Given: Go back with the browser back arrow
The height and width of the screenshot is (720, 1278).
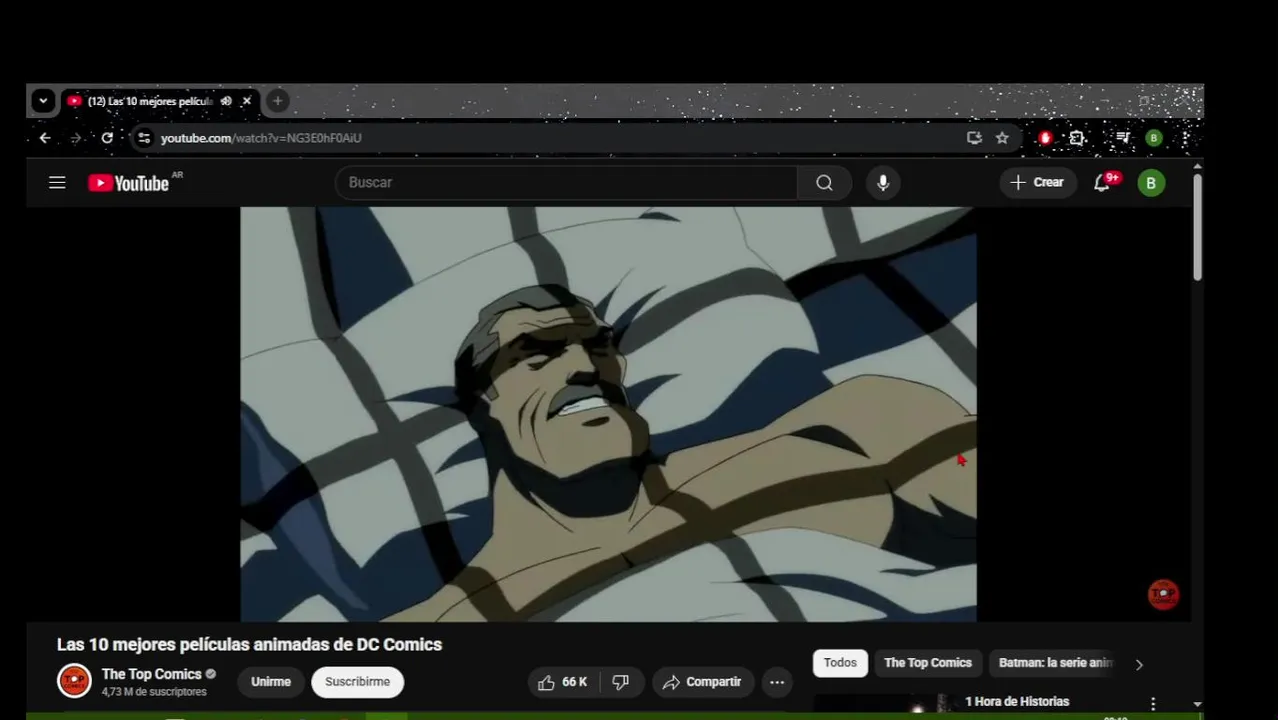Looking at the screenshot, I should (45, 138).
